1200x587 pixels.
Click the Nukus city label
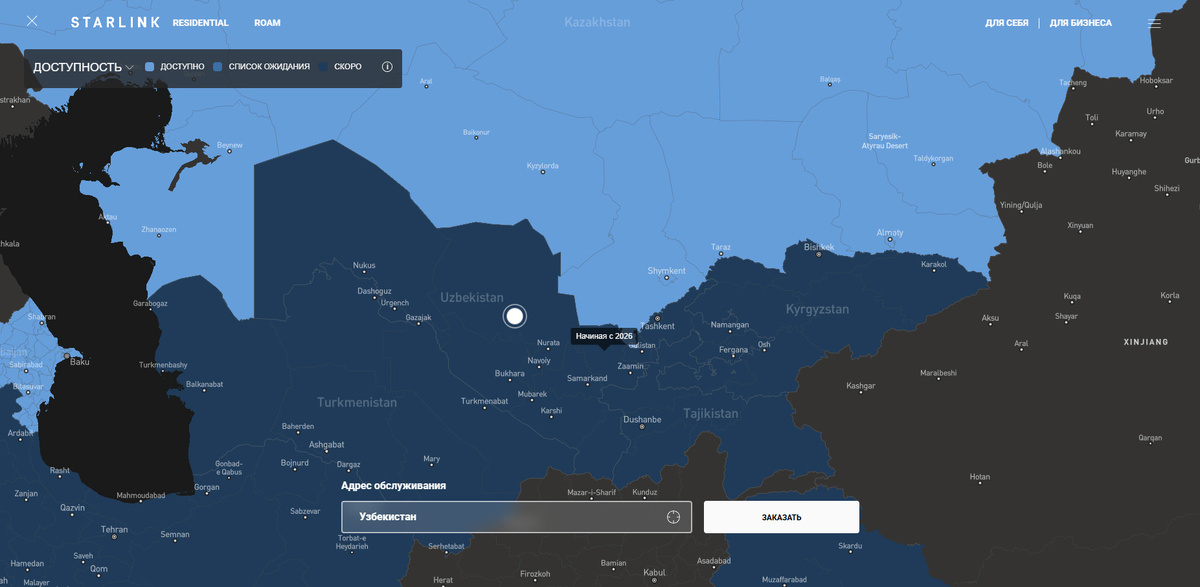[364, 266]
